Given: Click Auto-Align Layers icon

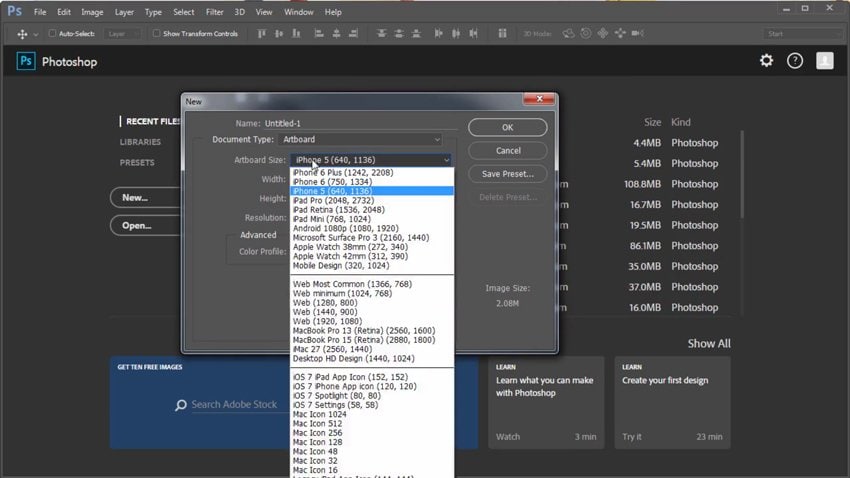Looking at the screenshot, I should (x=503, y=34).
